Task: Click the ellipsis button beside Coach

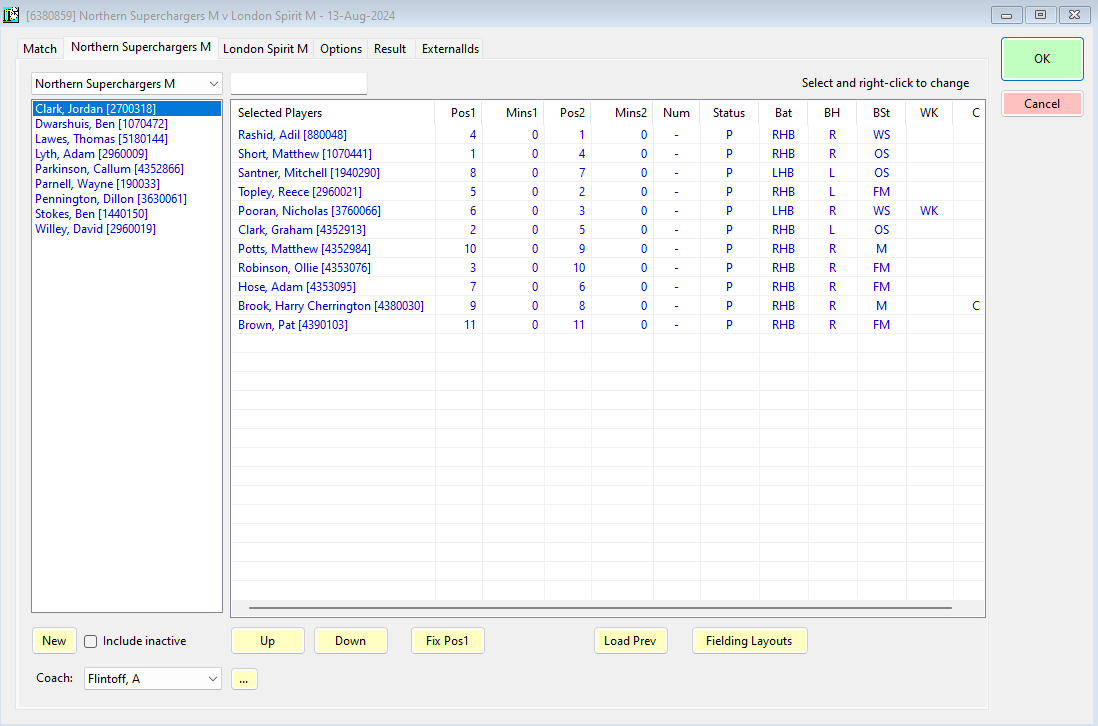Action: [x=244, y=679]
